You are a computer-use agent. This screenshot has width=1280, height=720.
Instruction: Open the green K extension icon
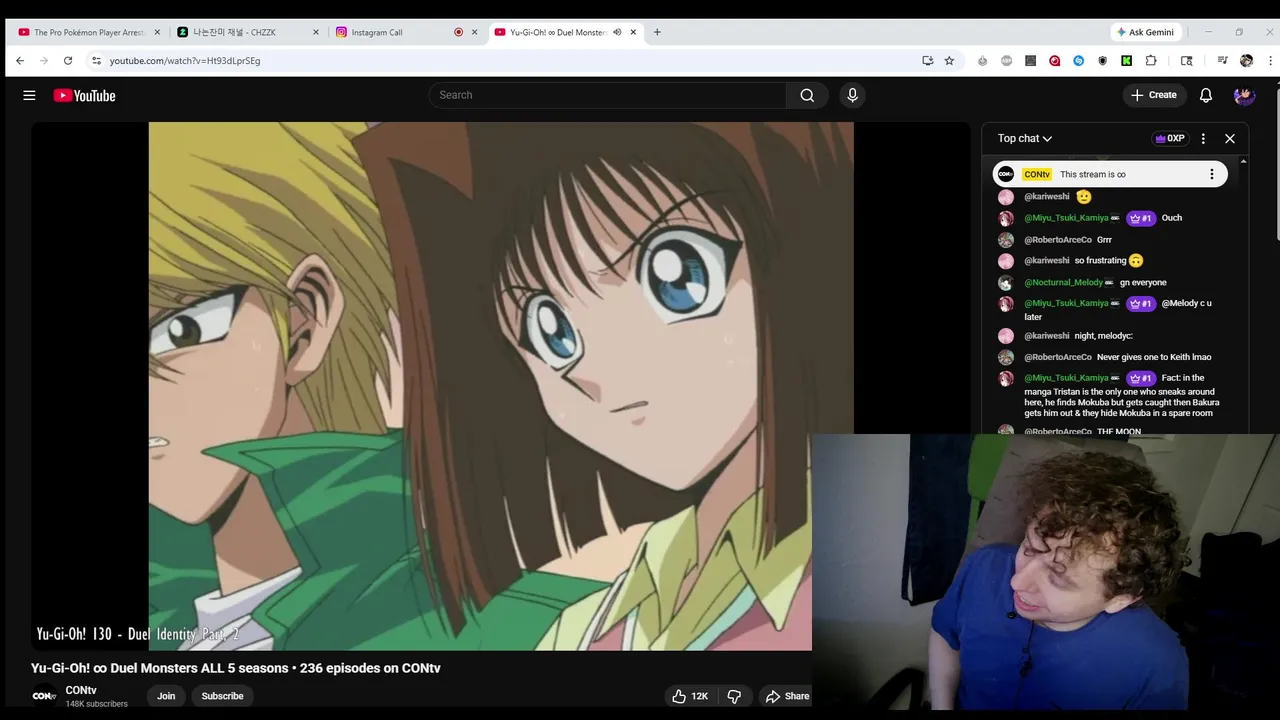[1126, 61]
